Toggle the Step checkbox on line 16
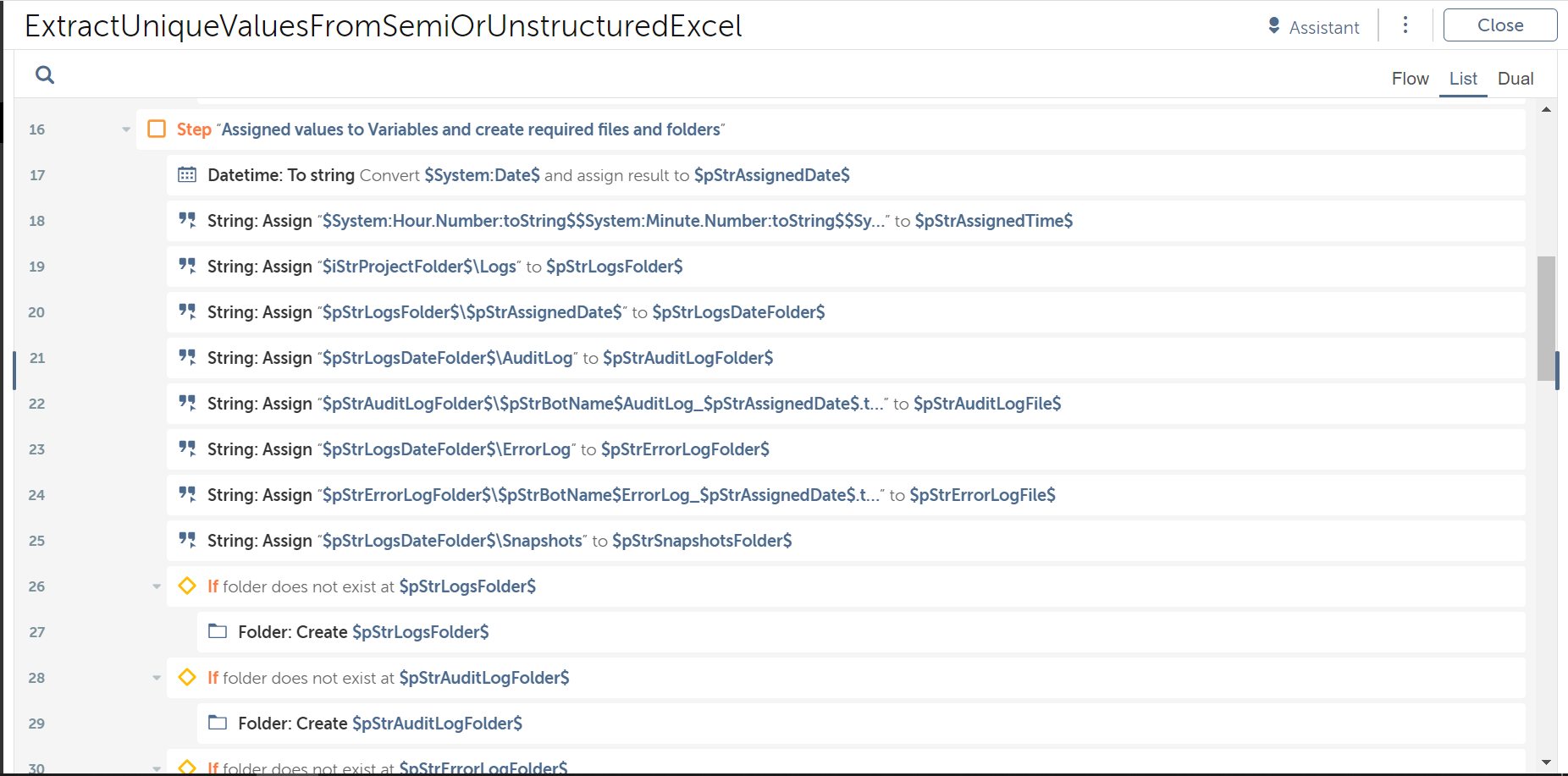 click(x=157, y=129)
